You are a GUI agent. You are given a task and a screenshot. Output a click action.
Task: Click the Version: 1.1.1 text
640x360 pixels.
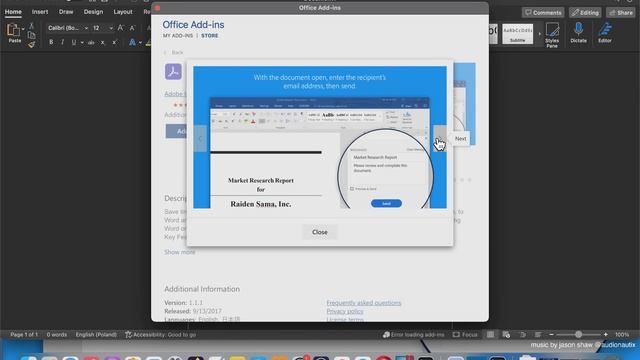pyautogui.click(x=183, y=303)
